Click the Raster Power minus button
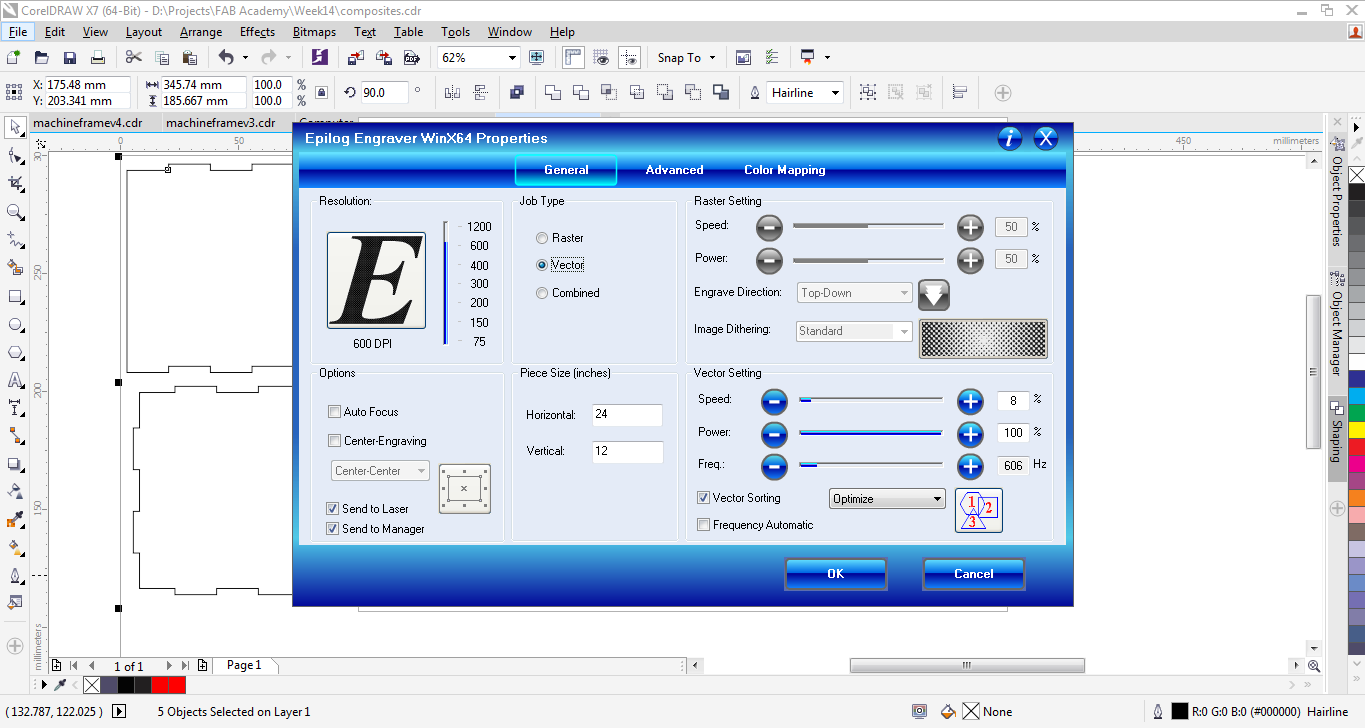The width and height of the screenshot is (1365, 728). coord(769,261)
